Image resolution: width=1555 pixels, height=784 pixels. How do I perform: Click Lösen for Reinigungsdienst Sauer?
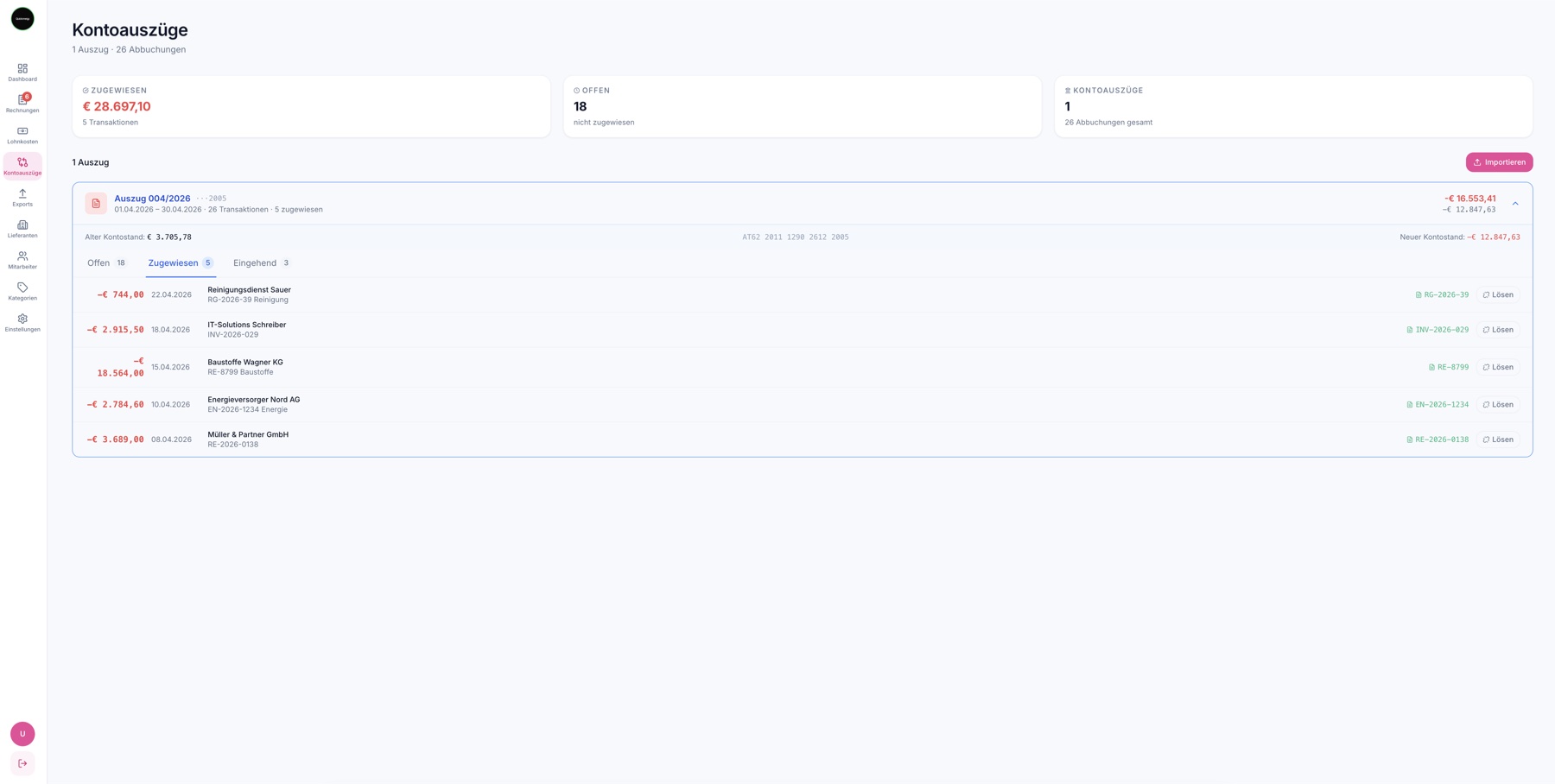click(x=1498, y=295)
